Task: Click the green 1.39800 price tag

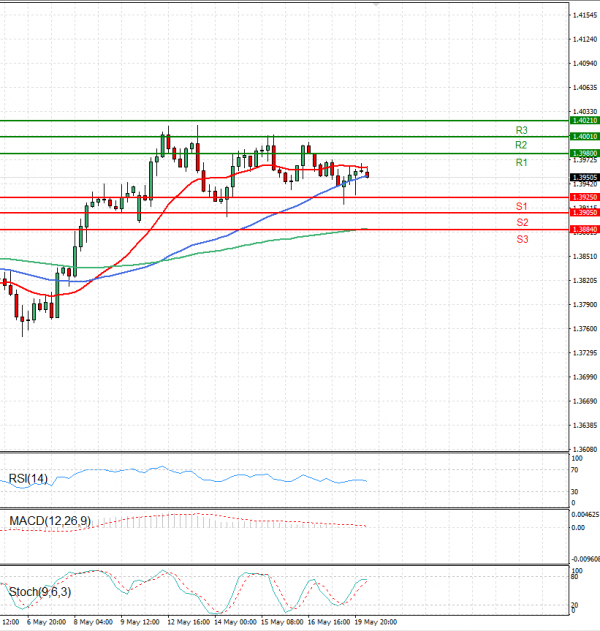Action: [585, 153]
